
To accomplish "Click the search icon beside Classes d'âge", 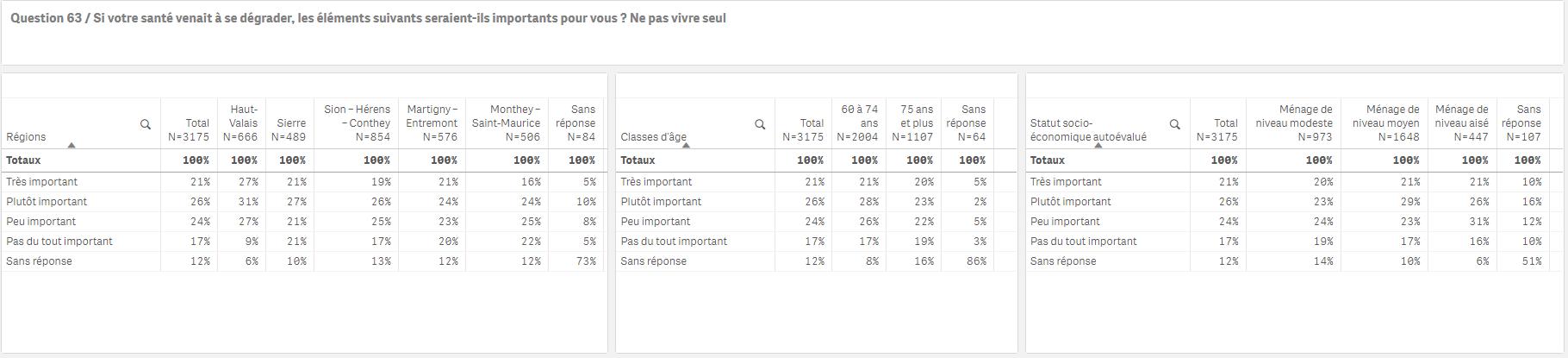I will point(760,124).
